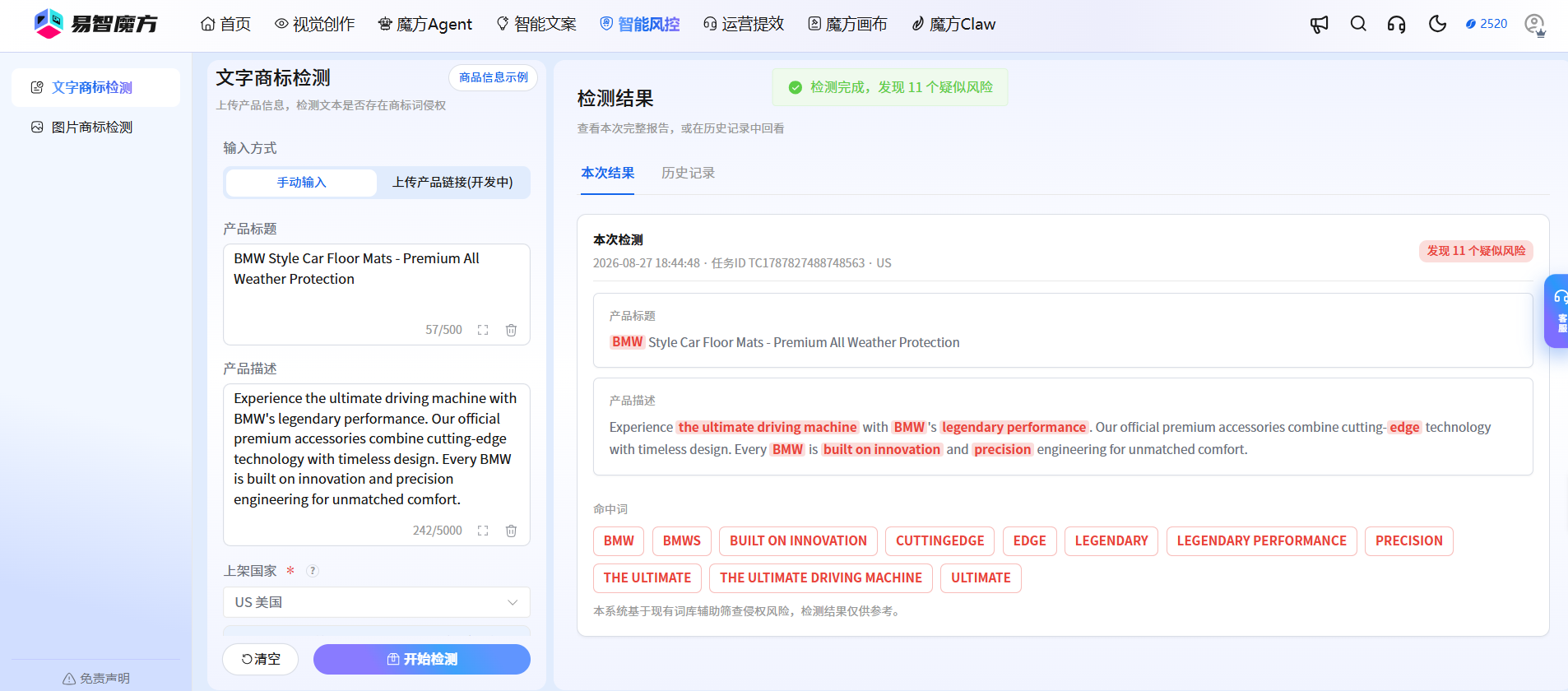Toggle dark mode moon icon
Viewport: 1568px width, 691px height.
(x=1437, y=24)
